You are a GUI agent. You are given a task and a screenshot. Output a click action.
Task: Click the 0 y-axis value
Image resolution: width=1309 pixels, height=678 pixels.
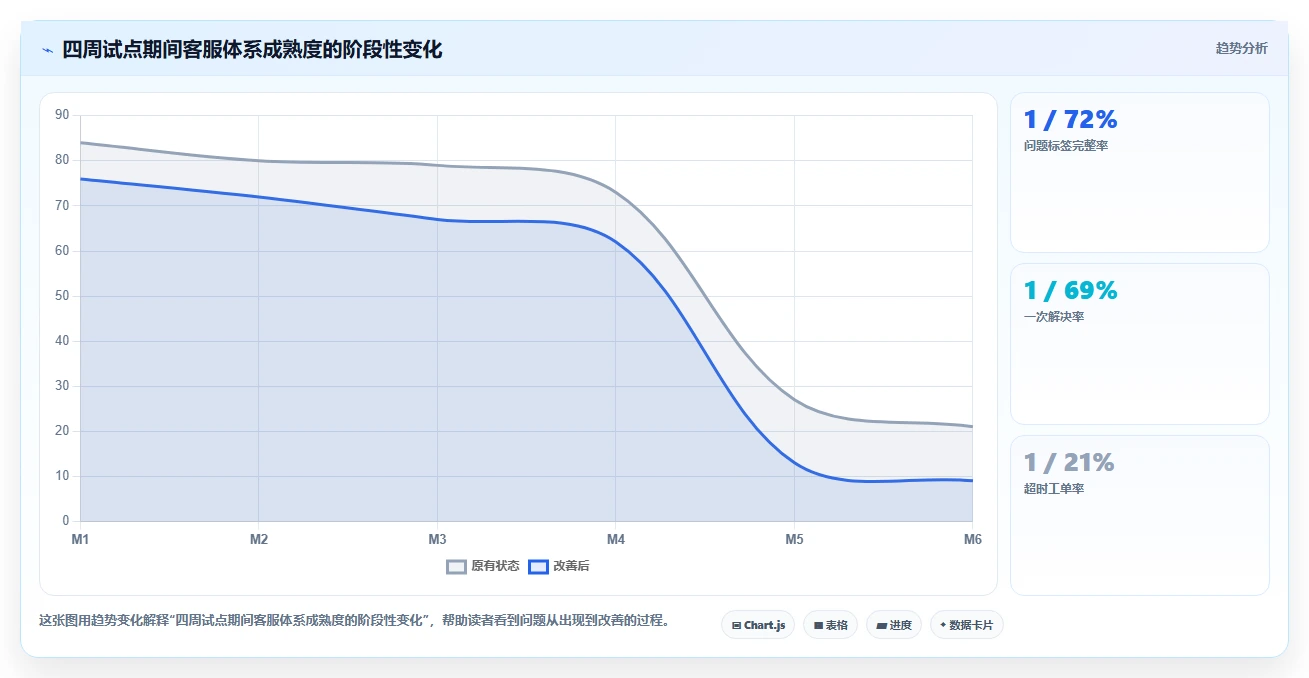[x=66, y=521]
